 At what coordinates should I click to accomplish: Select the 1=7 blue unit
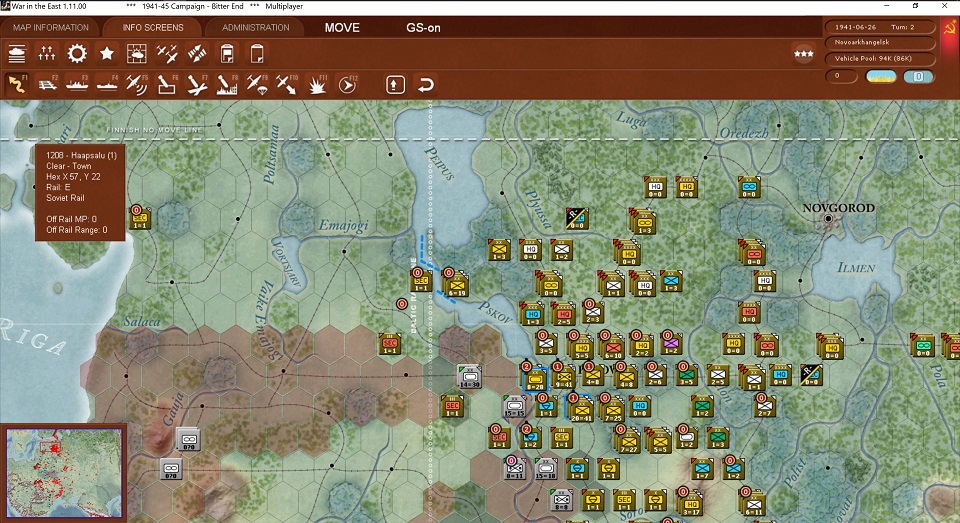click(702, 468)
